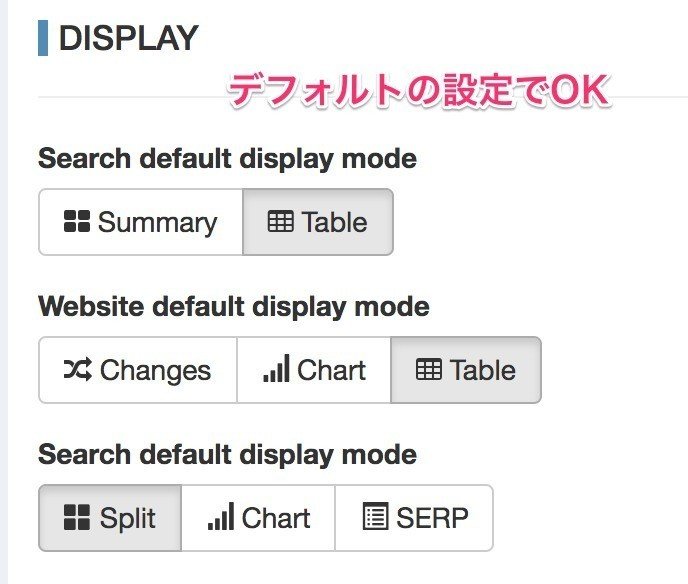Enable the Split display mode label
The width and height of the screenshot is (688, 584).
pos(128,518)
